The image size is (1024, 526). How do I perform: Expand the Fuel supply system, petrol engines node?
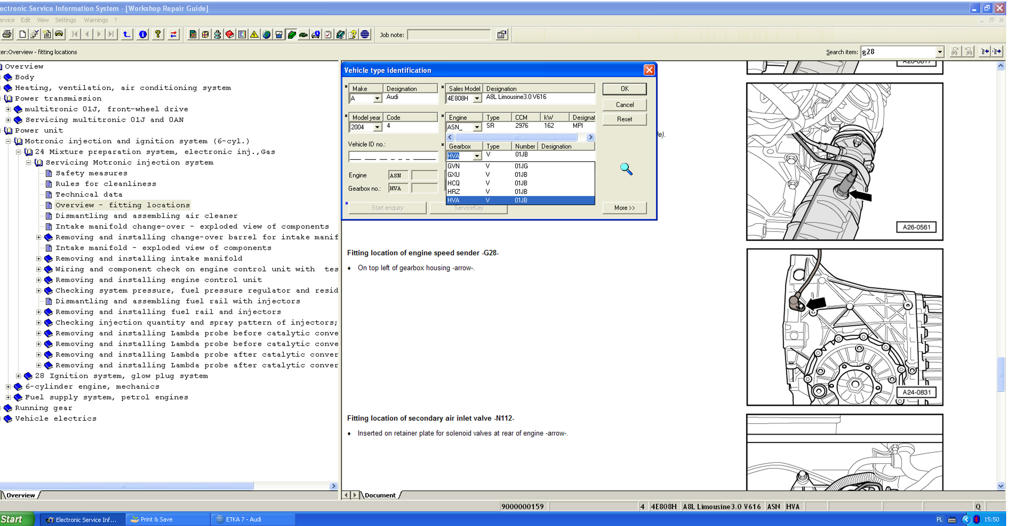(x=8, y=397)
